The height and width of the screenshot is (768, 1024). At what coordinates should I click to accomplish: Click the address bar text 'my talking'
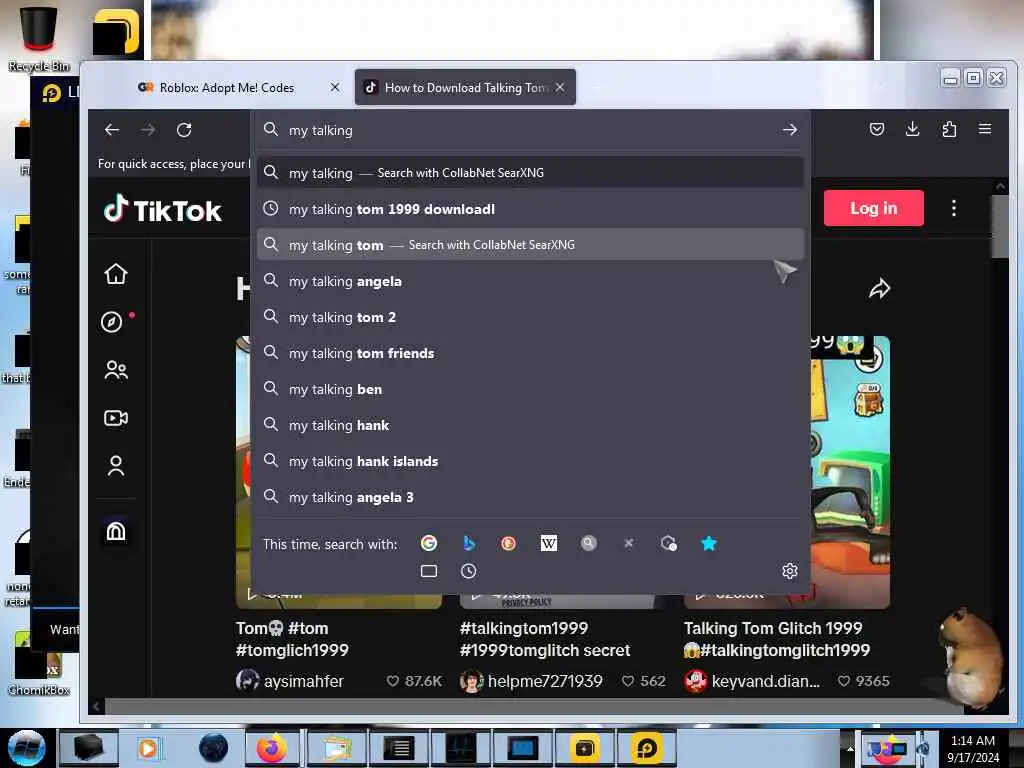pyautogui.click(x=321, y=130)
